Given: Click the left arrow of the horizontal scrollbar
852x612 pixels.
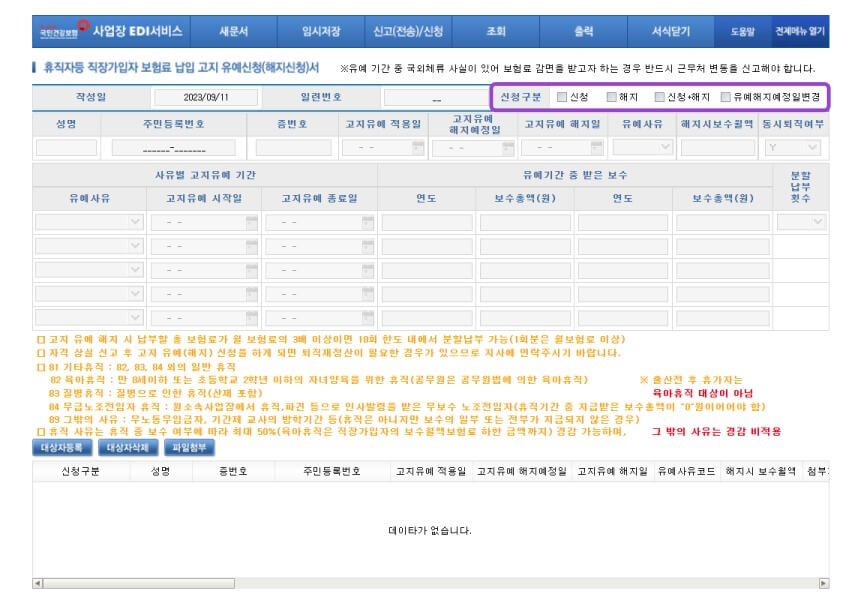Looking at the screenshot, I should tap(38, 583).
